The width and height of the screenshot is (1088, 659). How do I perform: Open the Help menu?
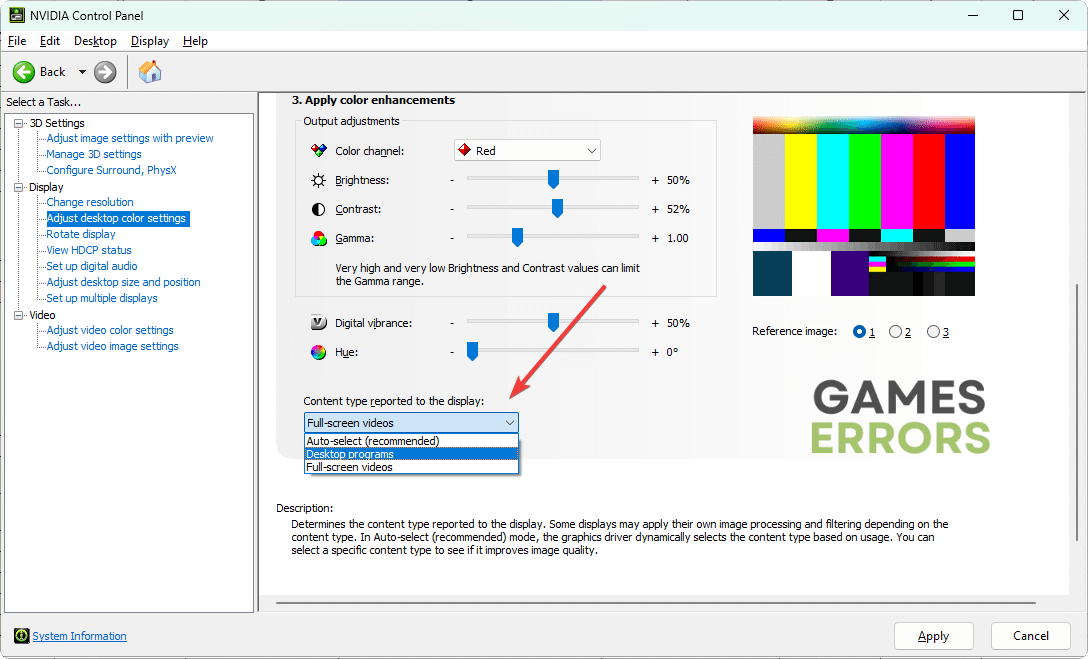[195, 41]
